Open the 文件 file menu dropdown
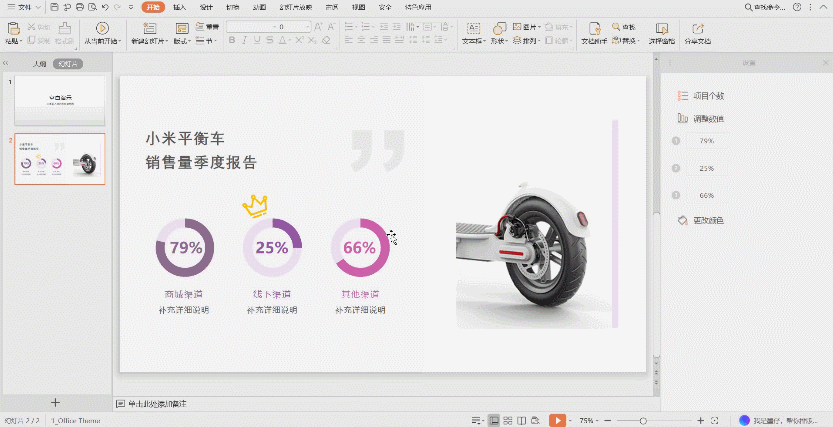This screenshot has width=833, height=427. pyautogui.click(x=23, y=7)
